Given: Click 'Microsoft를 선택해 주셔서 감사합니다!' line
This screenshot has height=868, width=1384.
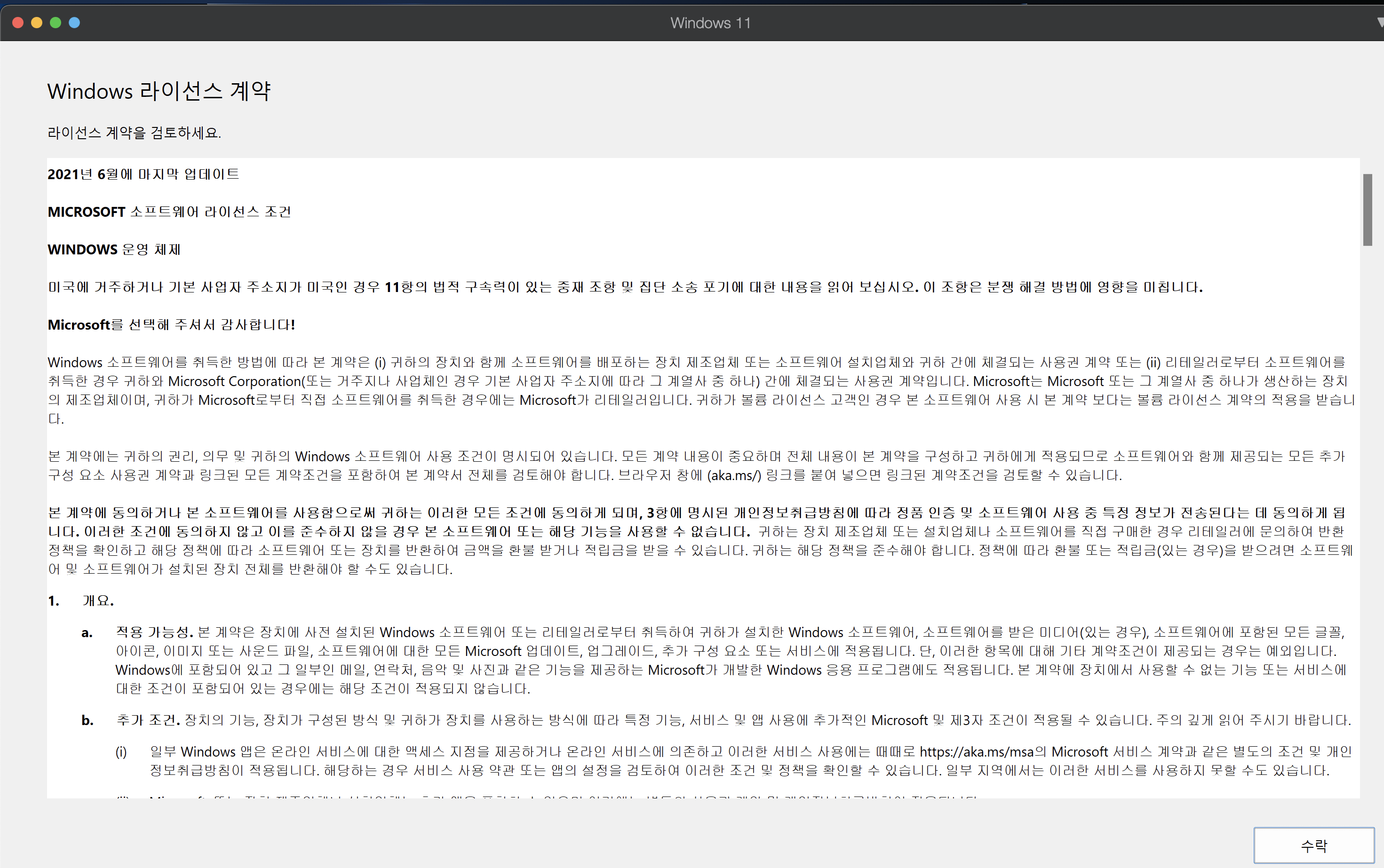Looking at the screenshot, I should tap(171, 325).
